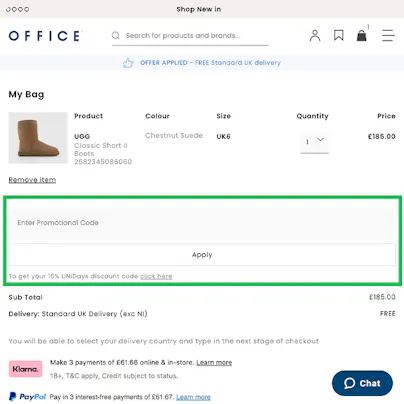404x404 pixels.
Task: Open the quantity dropdown
Action: click(x=315, y=142)
